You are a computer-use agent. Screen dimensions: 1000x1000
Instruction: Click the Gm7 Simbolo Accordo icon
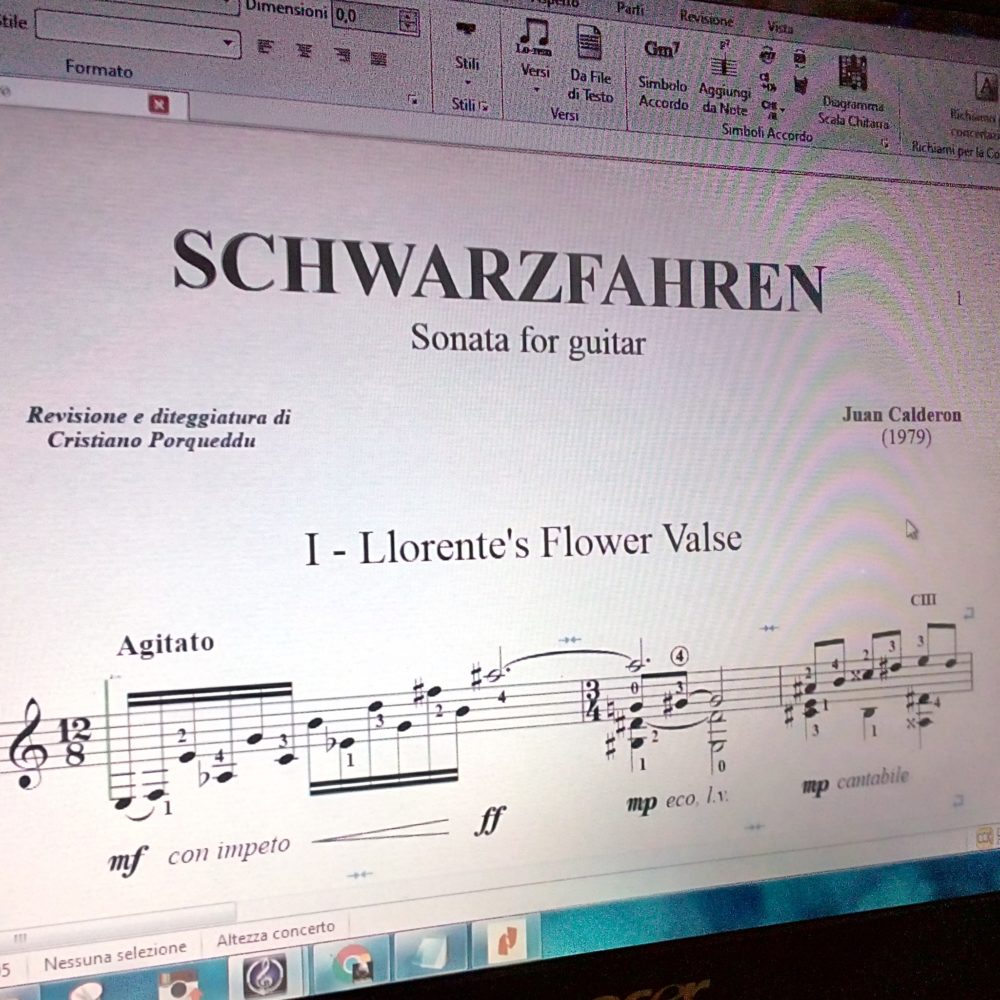pyautogui.click(x=661, y=50)
